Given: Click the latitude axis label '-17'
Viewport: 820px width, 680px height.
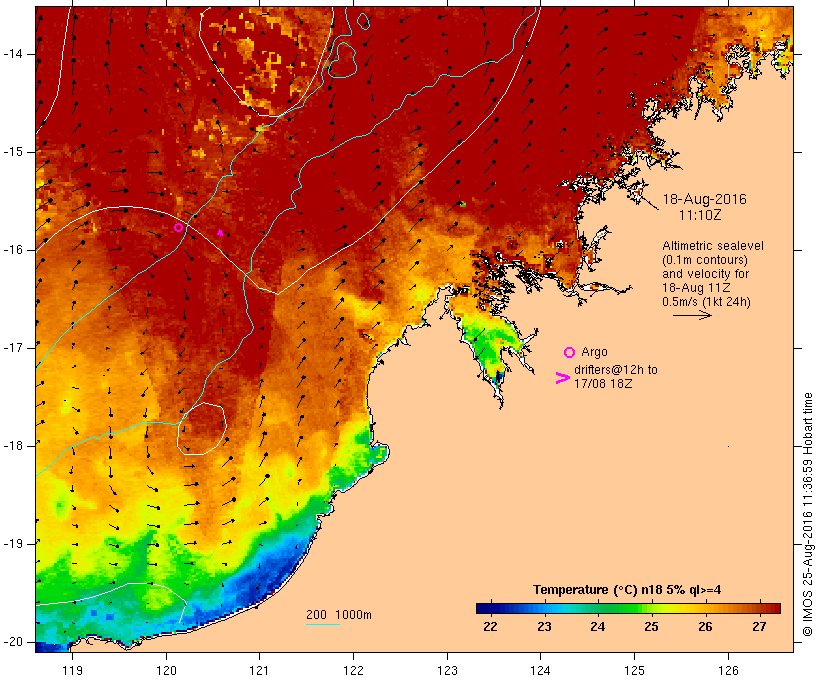Looking at the screenshot, I should click(x=13, y=348).
